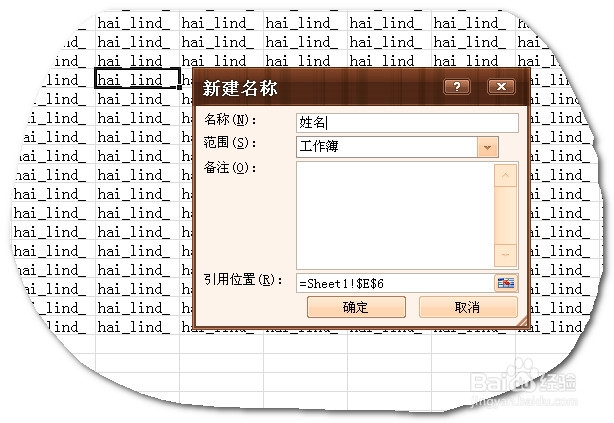Click the 备注 scrollbar down arrow
This screenshot has height=423, width=614.
point(505,255)
